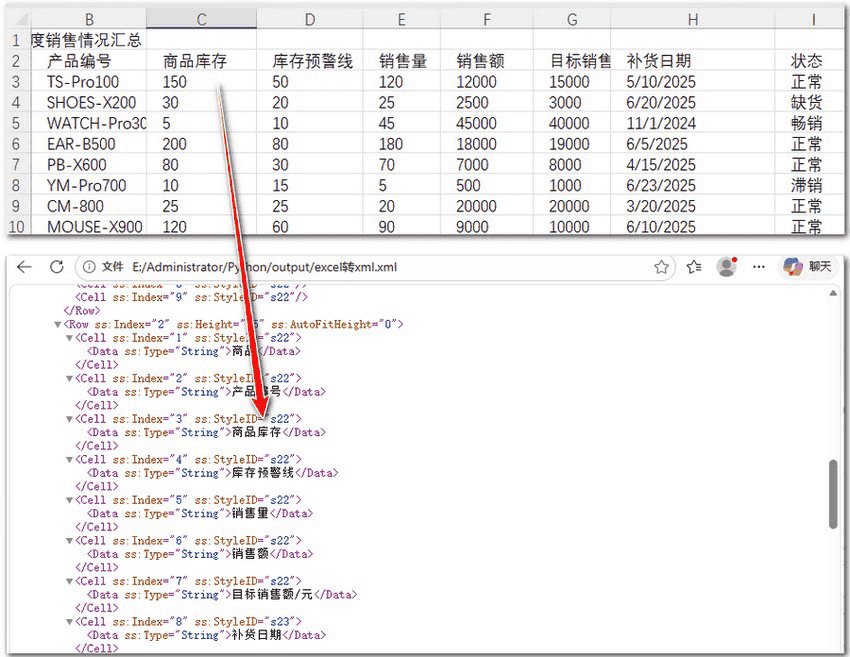Click XML data text 销售量
Viewport: 850px width, 657px height.
point(250,513)
